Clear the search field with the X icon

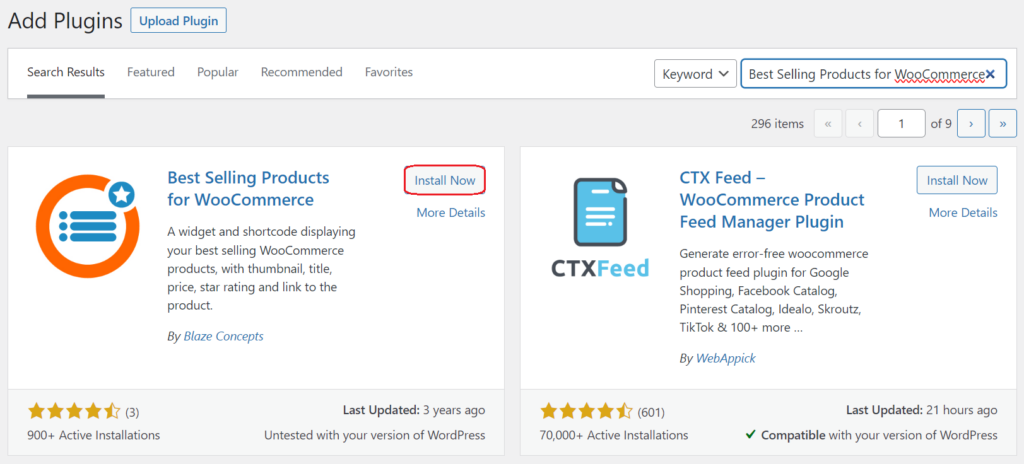tap(990, 75)
